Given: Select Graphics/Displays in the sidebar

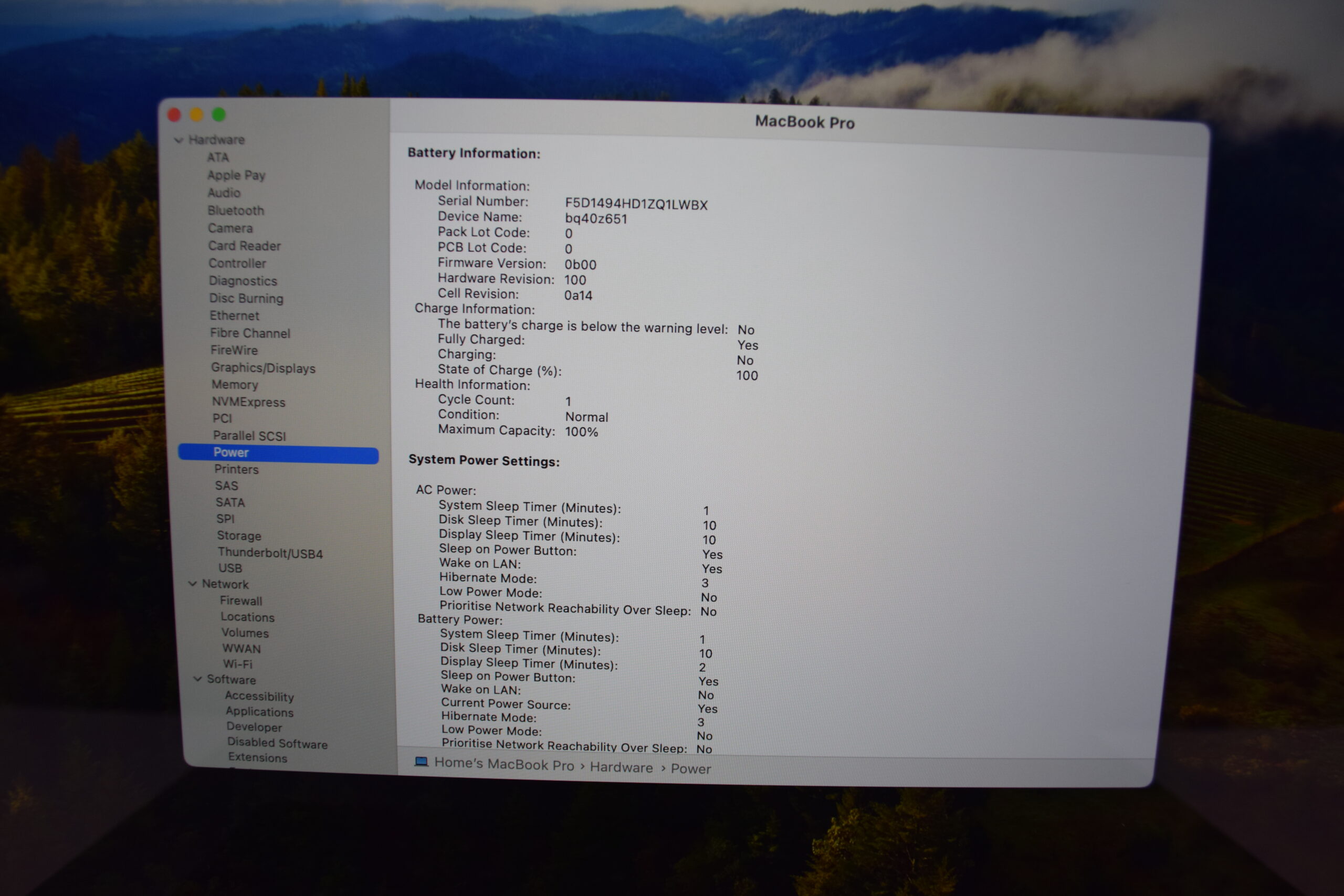Looking at the screenshot, I should pos(264,368).
